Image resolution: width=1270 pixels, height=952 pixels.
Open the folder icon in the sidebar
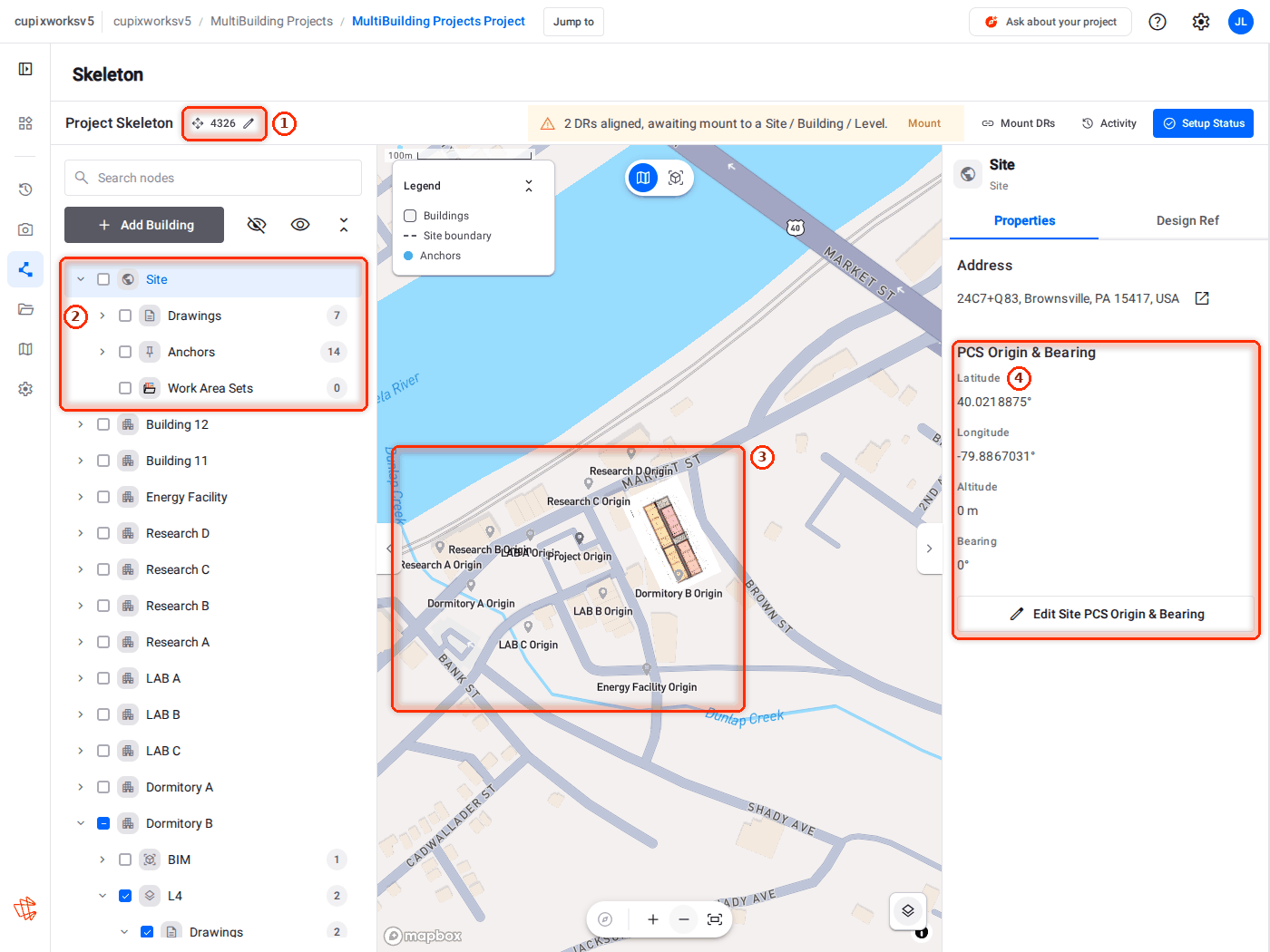(x=25, y=309)
